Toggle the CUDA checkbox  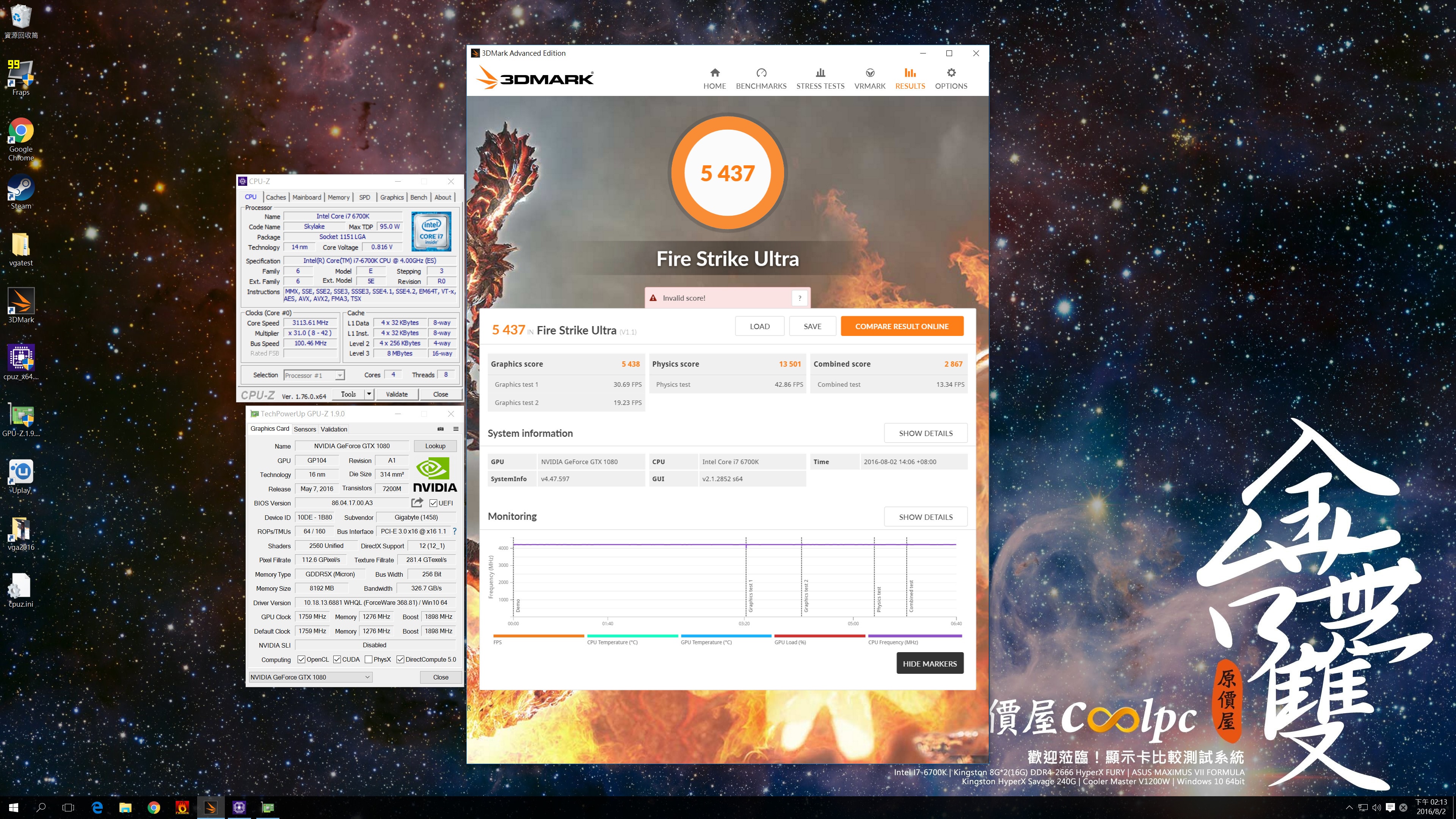pos(337,659)
